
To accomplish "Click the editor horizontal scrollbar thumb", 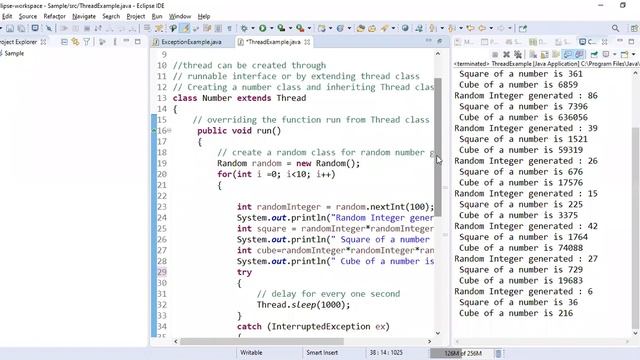I will (x=262, y=341).
